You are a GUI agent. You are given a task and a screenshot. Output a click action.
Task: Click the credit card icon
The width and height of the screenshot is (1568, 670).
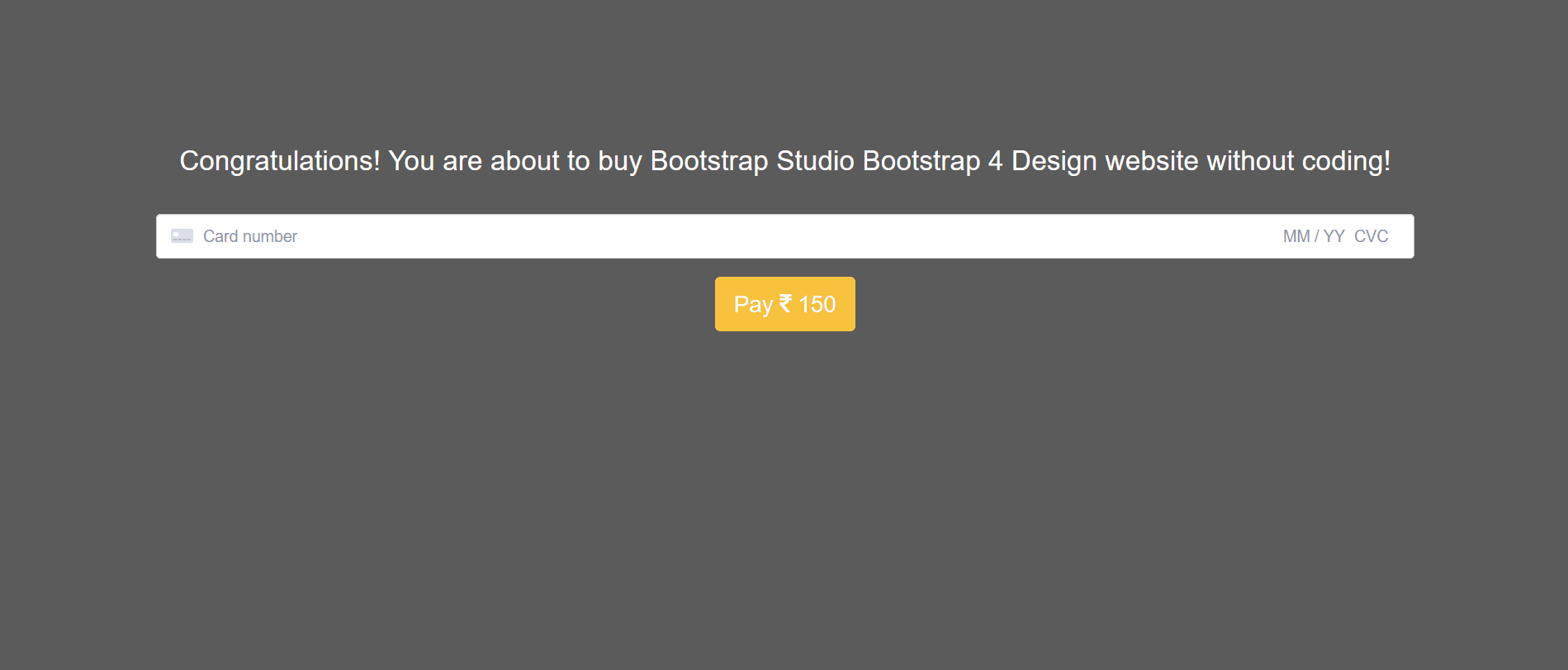(x=182, y=236)
